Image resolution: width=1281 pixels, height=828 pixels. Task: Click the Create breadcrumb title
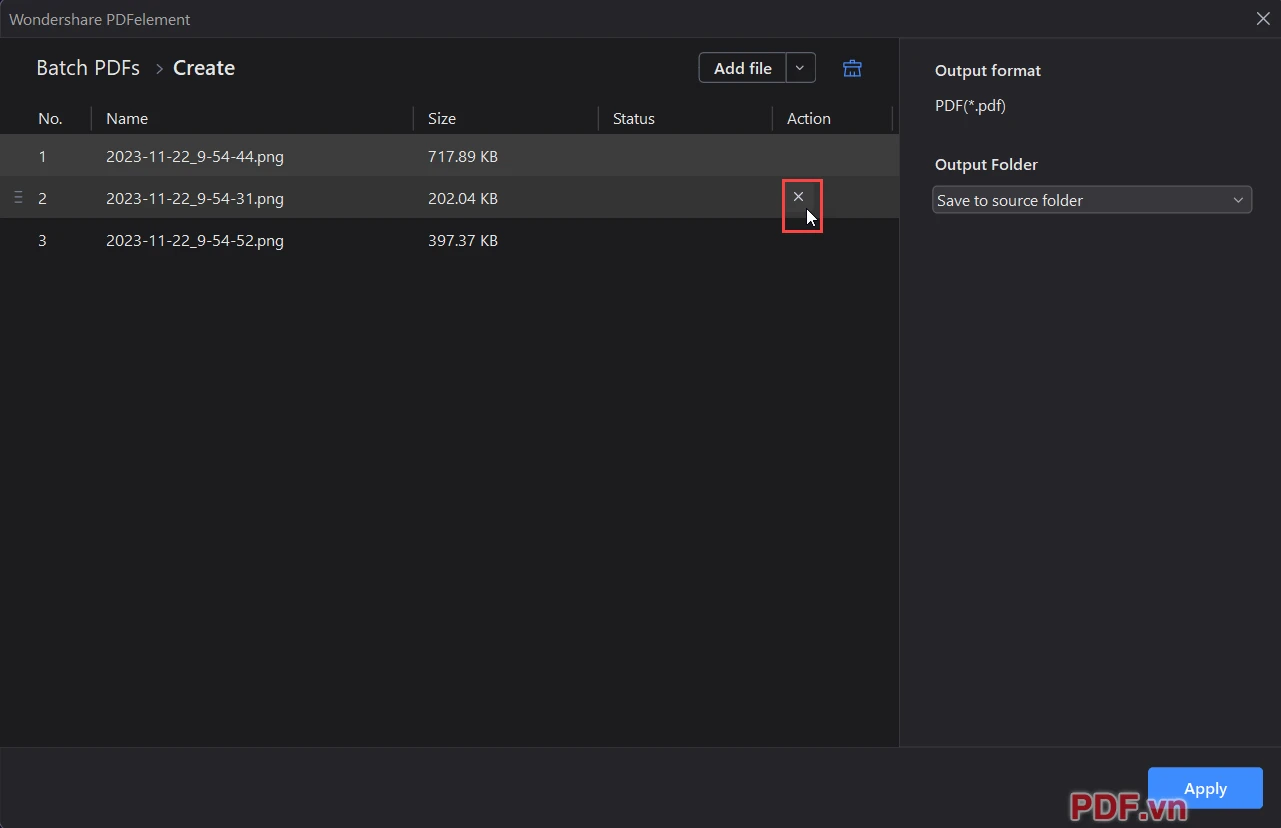pyautogui.click(x=204, y=68)
